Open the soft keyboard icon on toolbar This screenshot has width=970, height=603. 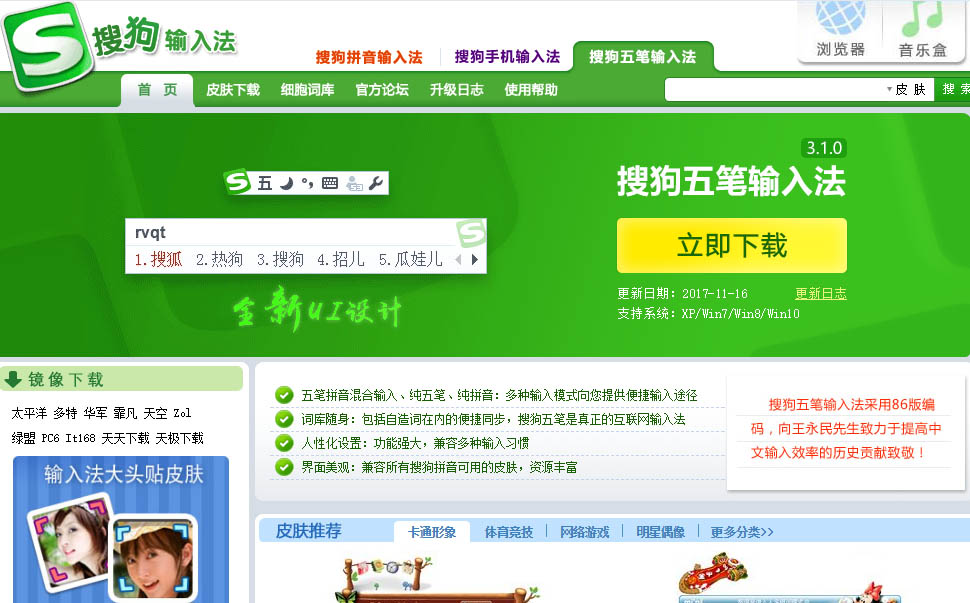coord(330,183)
